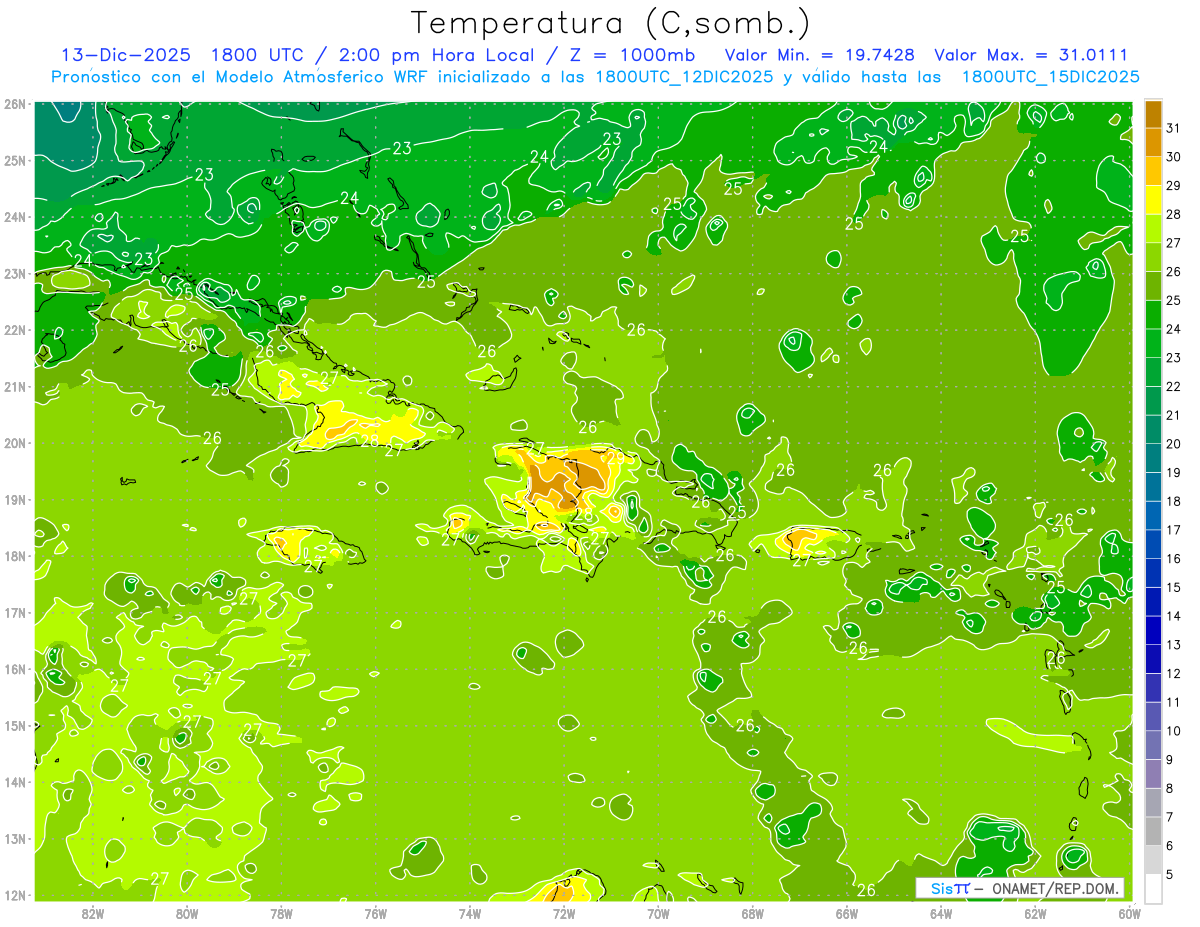The height and width of the screenshot is (927, 1200).
Task: Click the "74W" longitude axis label
Action: coord(470,913)
